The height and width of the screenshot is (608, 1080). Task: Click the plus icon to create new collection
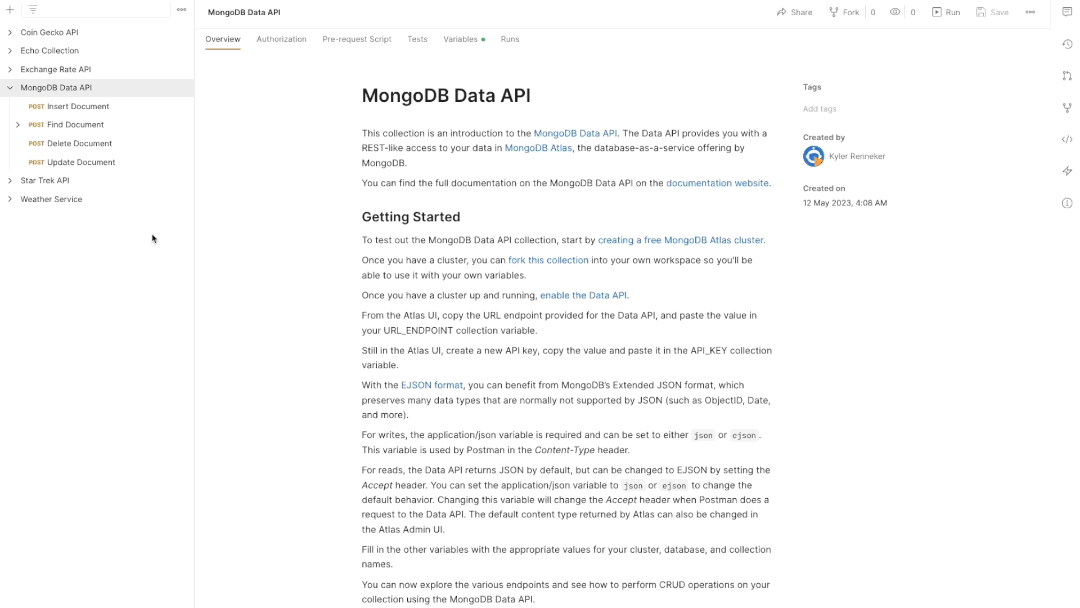tap(10, 10)
